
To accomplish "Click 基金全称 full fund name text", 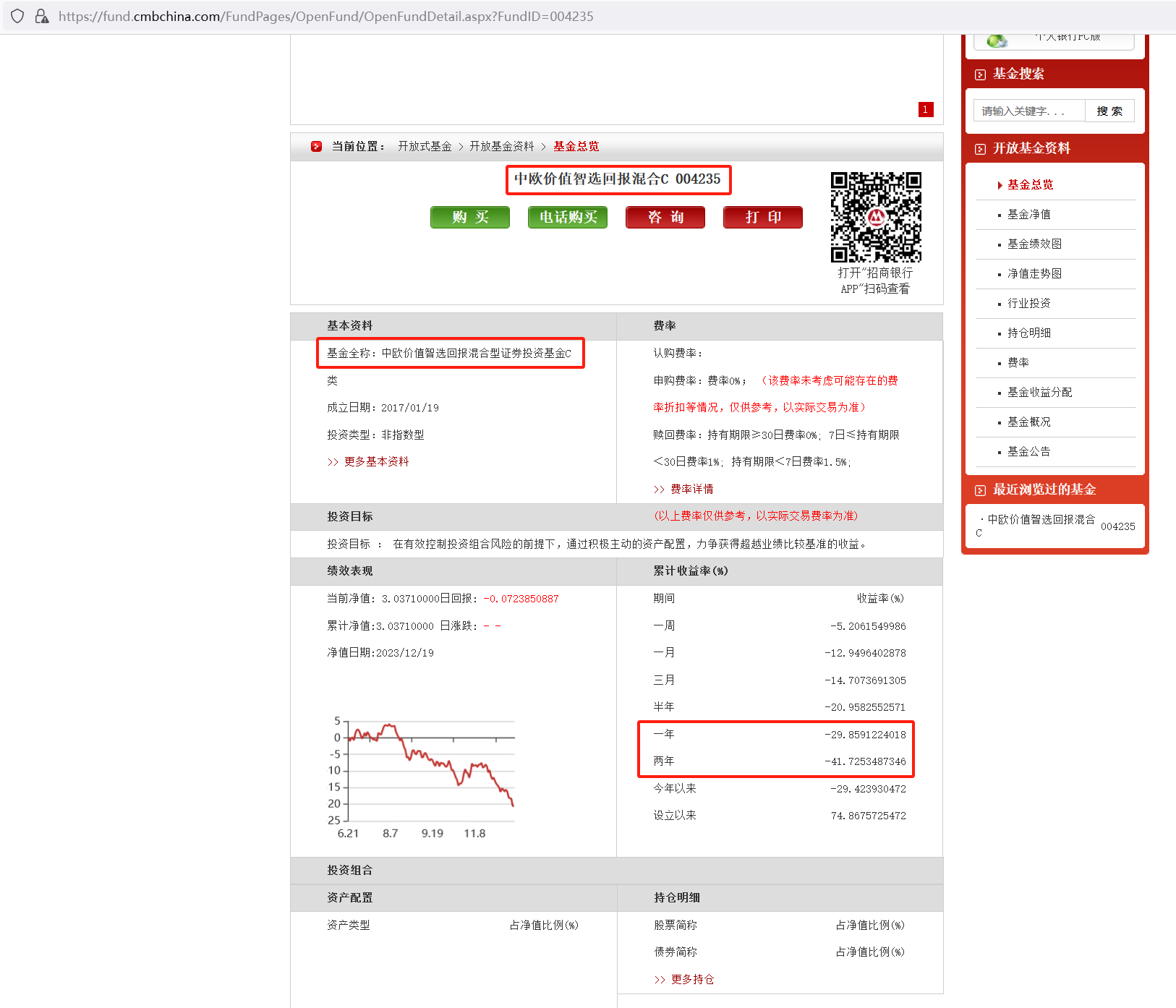I will 449,353.
